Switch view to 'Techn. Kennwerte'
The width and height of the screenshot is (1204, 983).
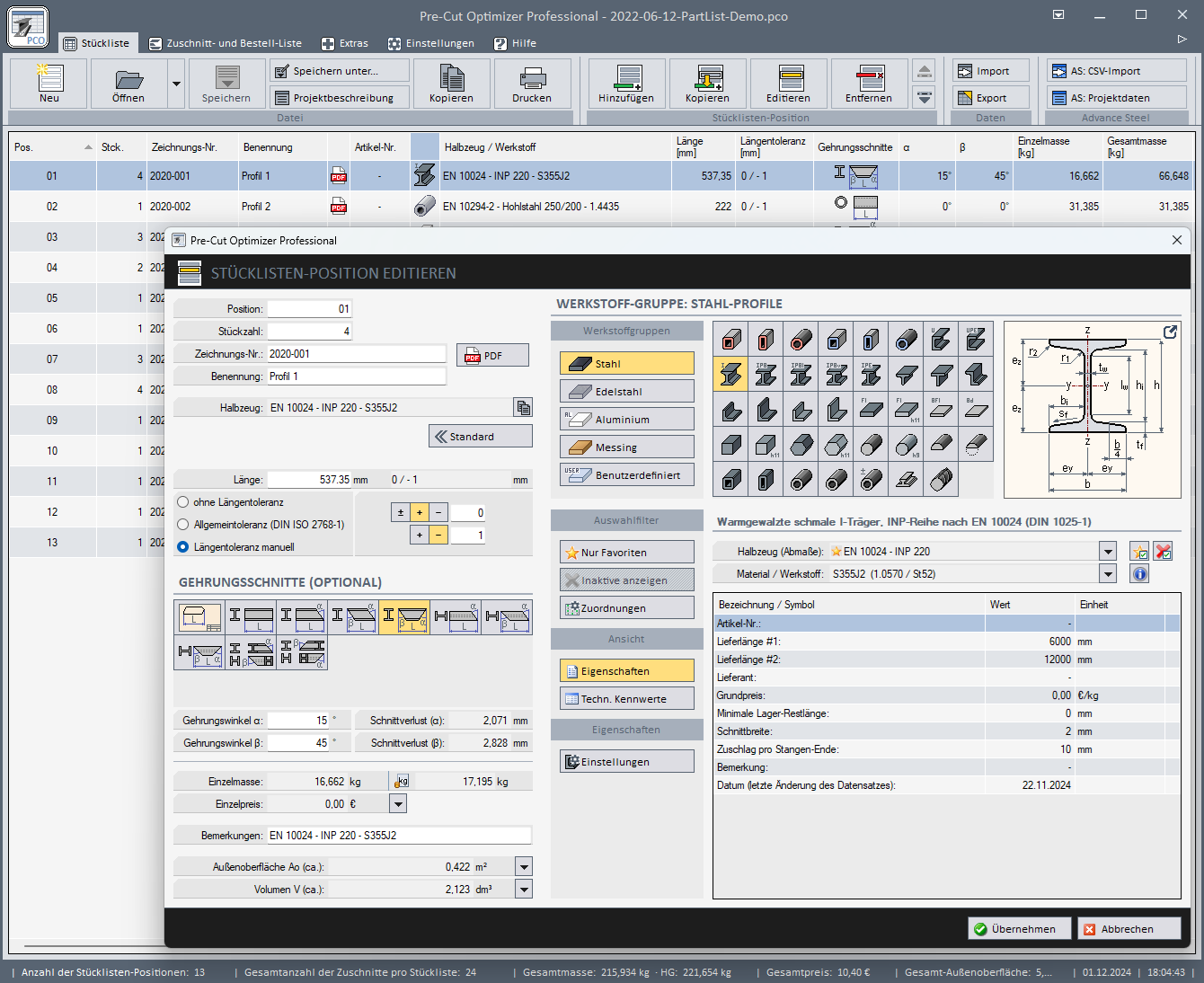click(626, 698)
